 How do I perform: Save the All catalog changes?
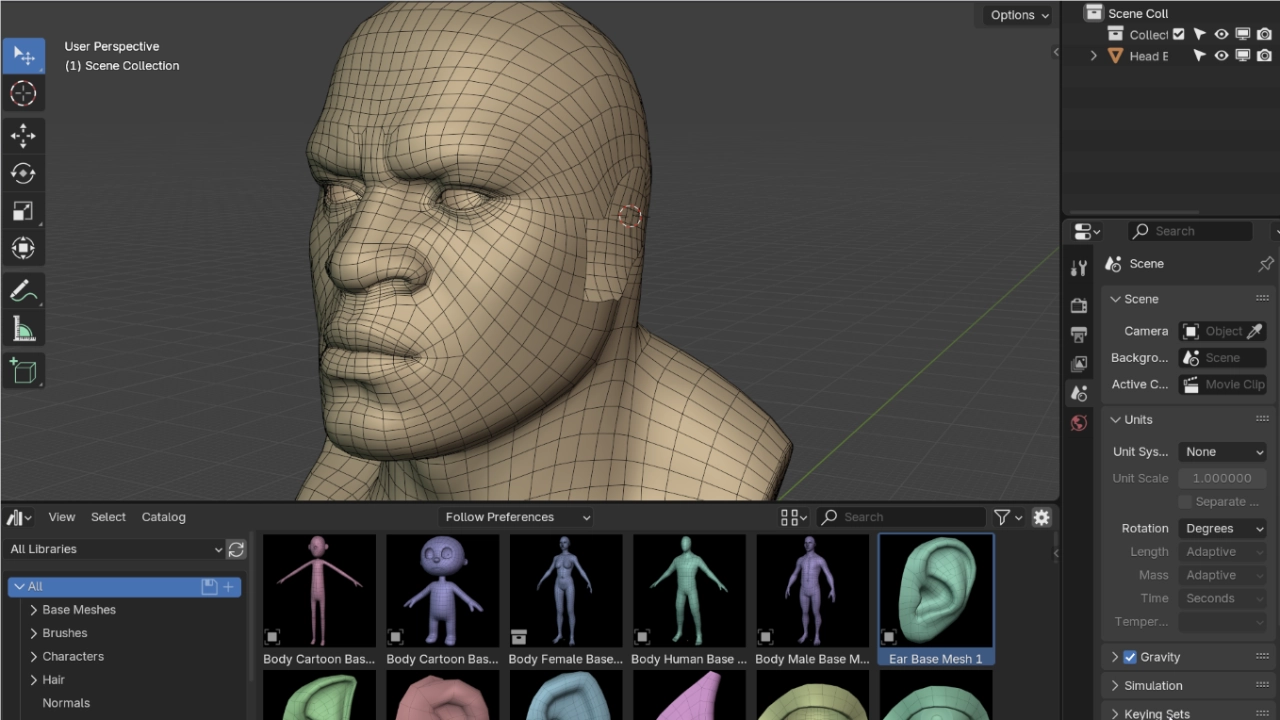209,587
